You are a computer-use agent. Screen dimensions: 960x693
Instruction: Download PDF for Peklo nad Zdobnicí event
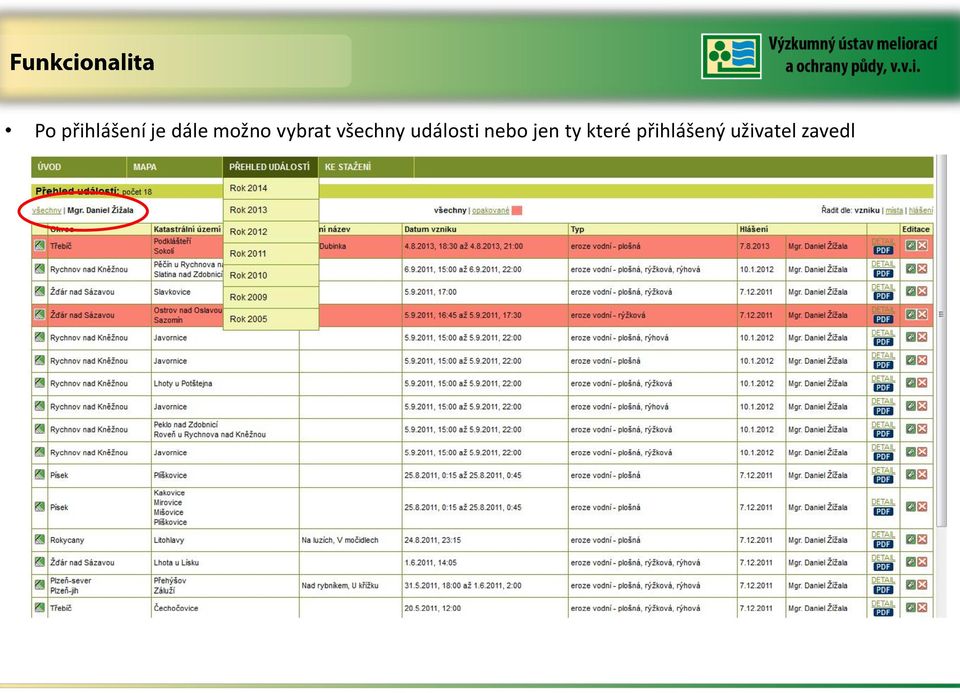click(883, 433)
